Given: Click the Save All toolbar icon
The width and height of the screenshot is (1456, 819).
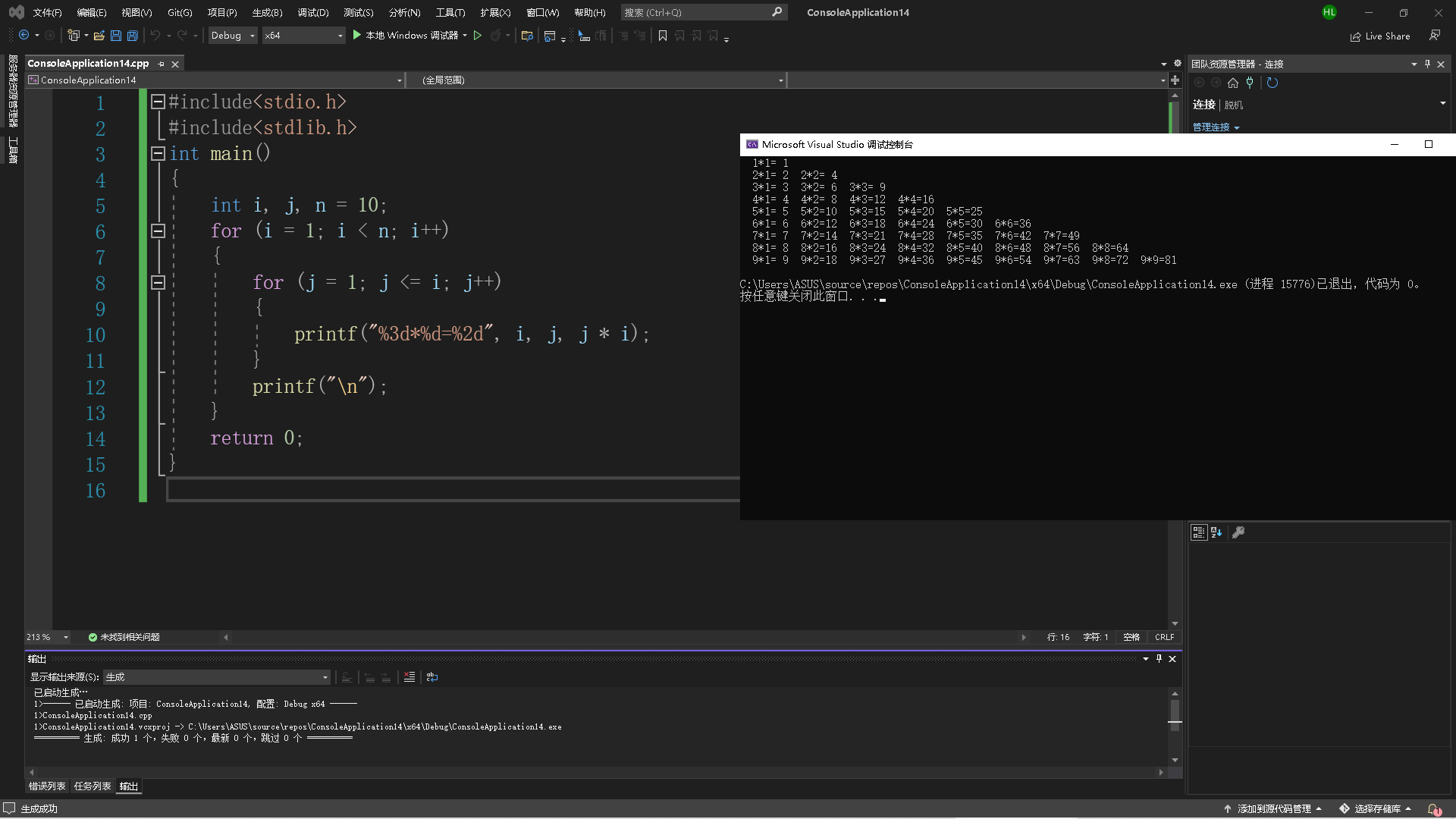Looking at the screenshot, I should pyautogui.click(x=132, y=36).
